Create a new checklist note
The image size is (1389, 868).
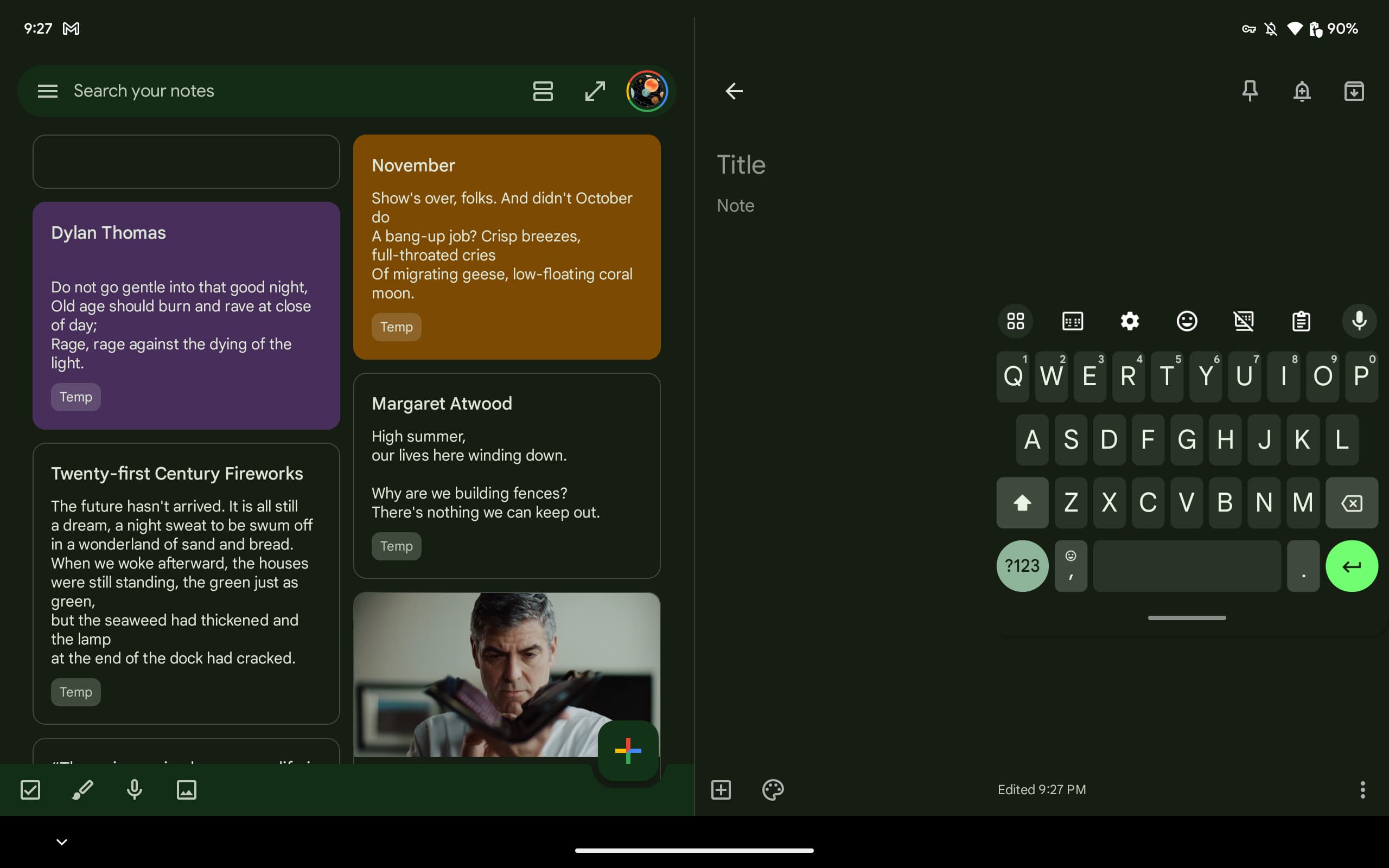click(30, 789)
